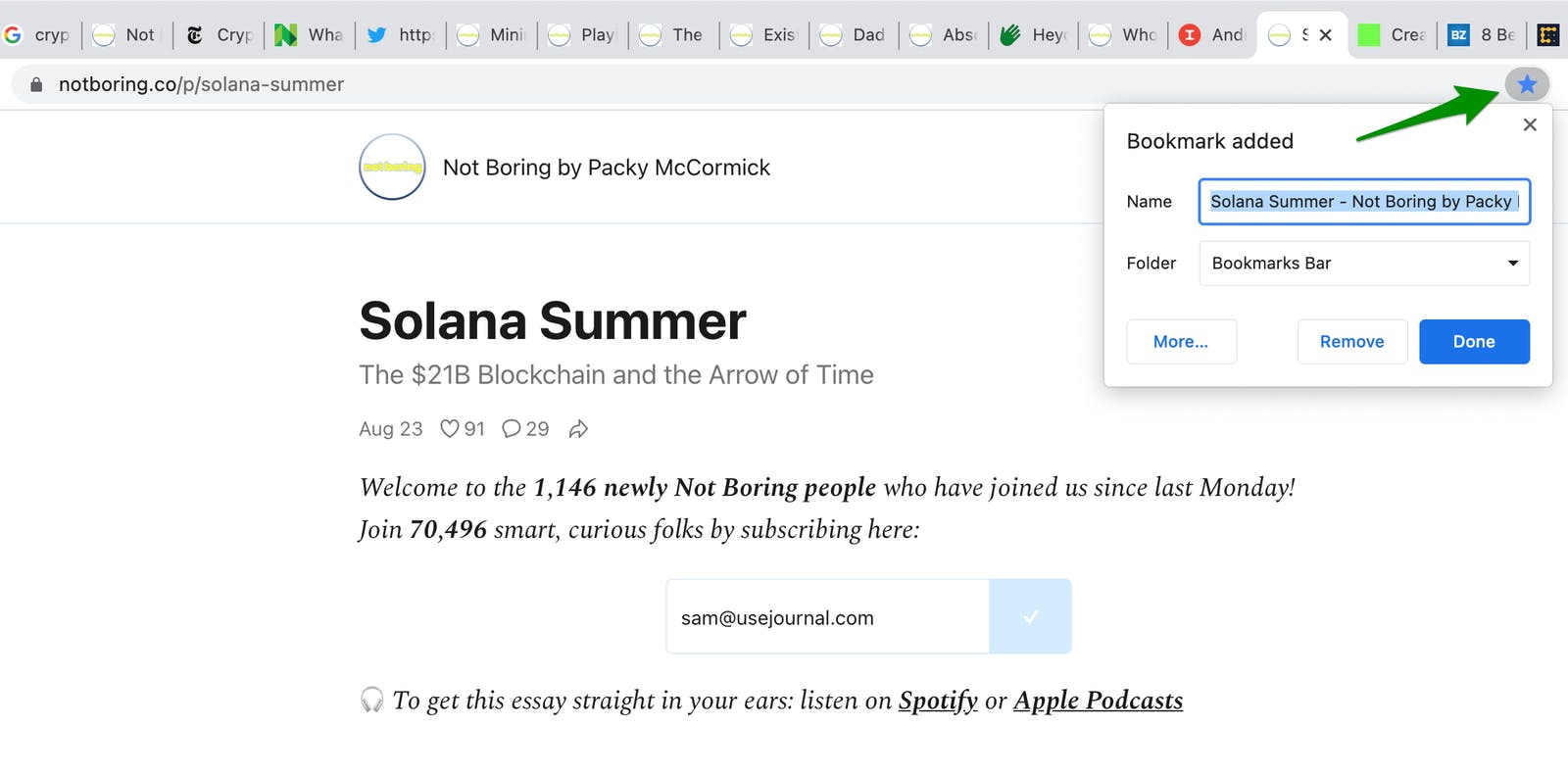
Task: Click the More... button
Action: [1181, 341]
